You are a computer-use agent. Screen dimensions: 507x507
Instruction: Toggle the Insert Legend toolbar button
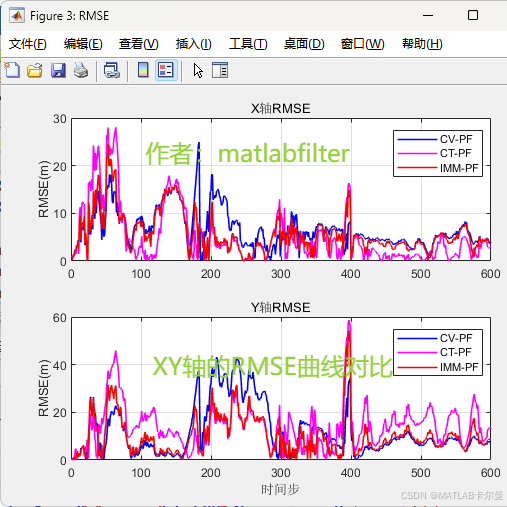click(x=166, y=70)
